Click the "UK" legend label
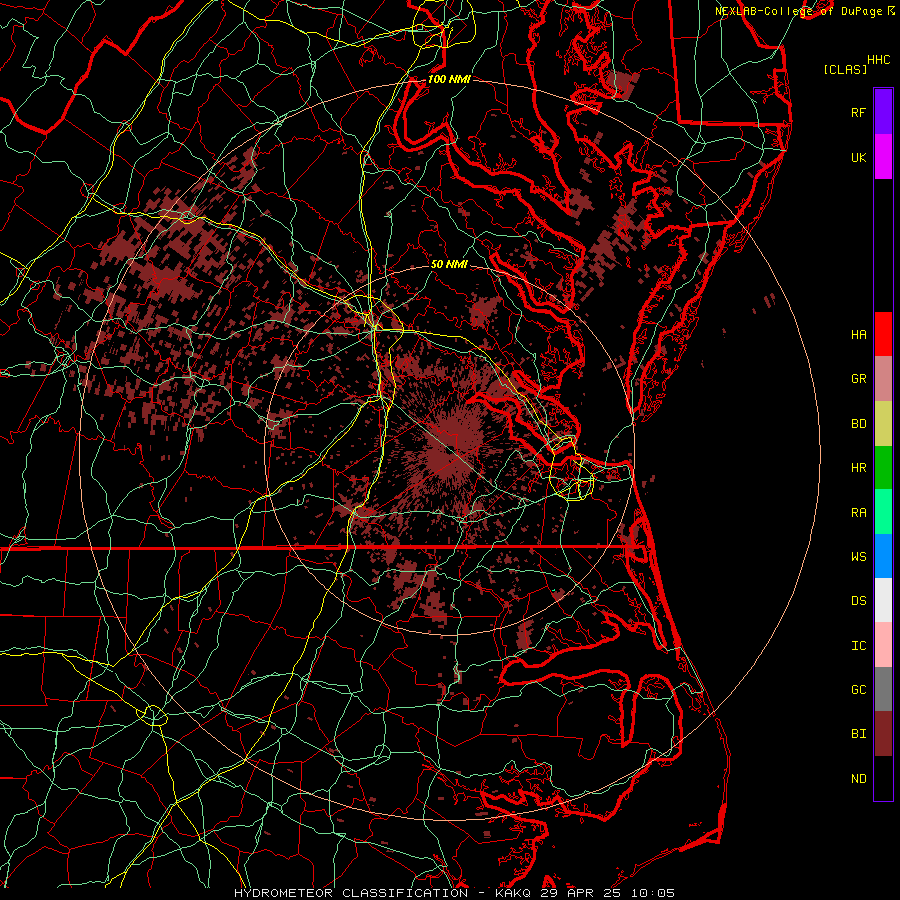The image size is (900, 900). pyautogui.click(x=858, y=157)
